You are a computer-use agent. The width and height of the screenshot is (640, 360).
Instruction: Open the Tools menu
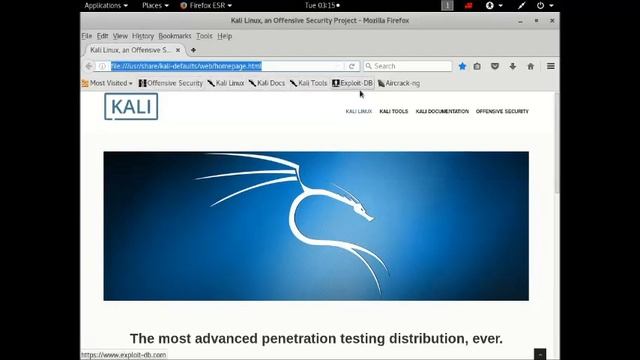(x=204, y=36)
